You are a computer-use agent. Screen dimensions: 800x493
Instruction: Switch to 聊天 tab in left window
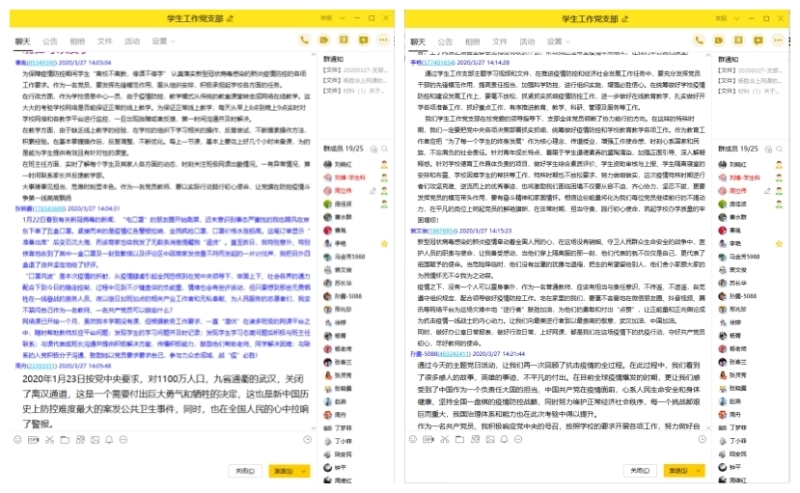click(x=22, y=41)
